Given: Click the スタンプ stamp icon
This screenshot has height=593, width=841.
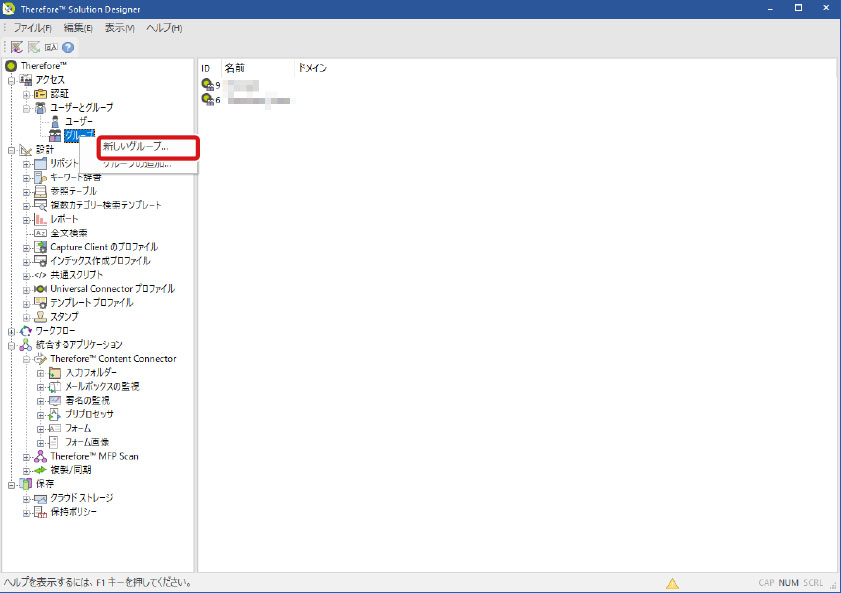Looking at the screenshot, I should (x=41, y=317).
